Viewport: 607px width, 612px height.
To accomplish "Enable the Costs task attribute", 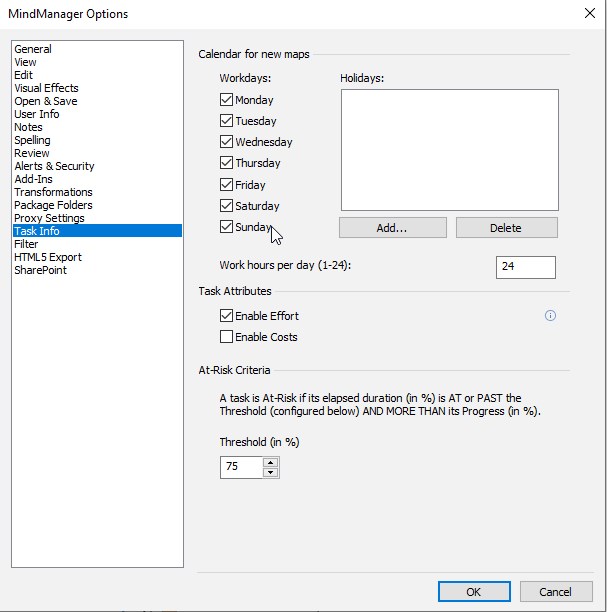I will pyautogui.click(x=227, y=337).
